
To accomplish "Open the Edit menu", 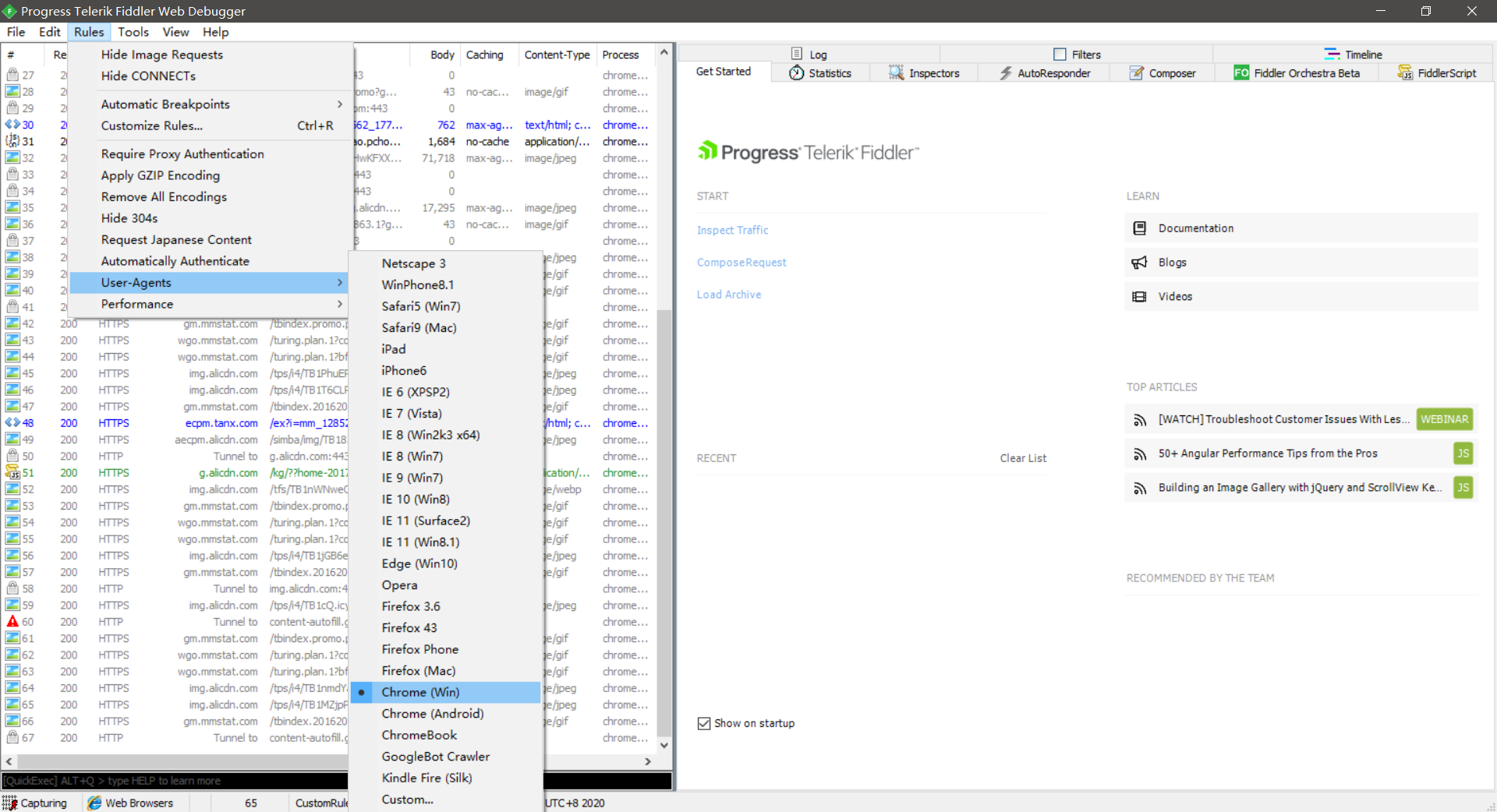I will [x=49, y=32].
